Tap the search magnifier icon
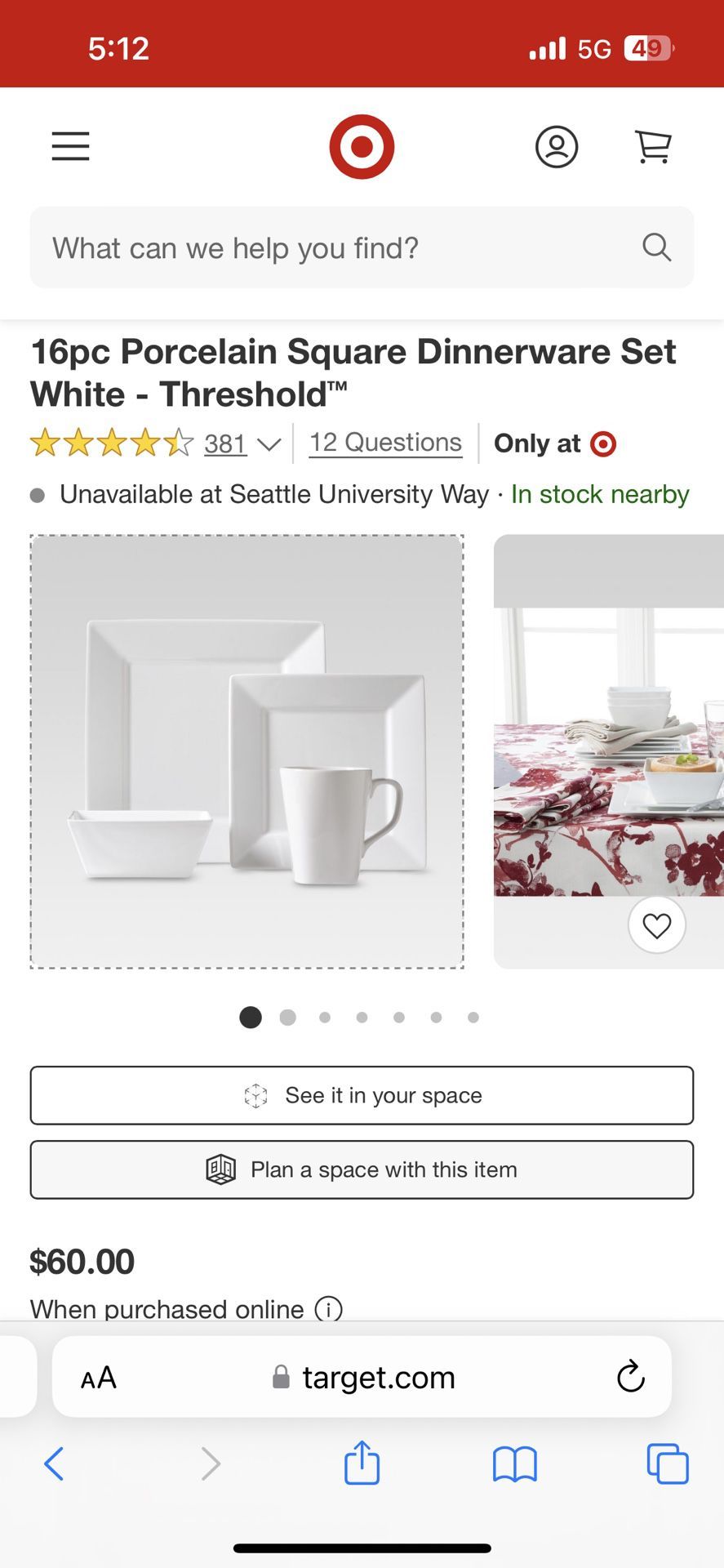Viewport: 724px width, 1568px height. [x=656, y=247]
